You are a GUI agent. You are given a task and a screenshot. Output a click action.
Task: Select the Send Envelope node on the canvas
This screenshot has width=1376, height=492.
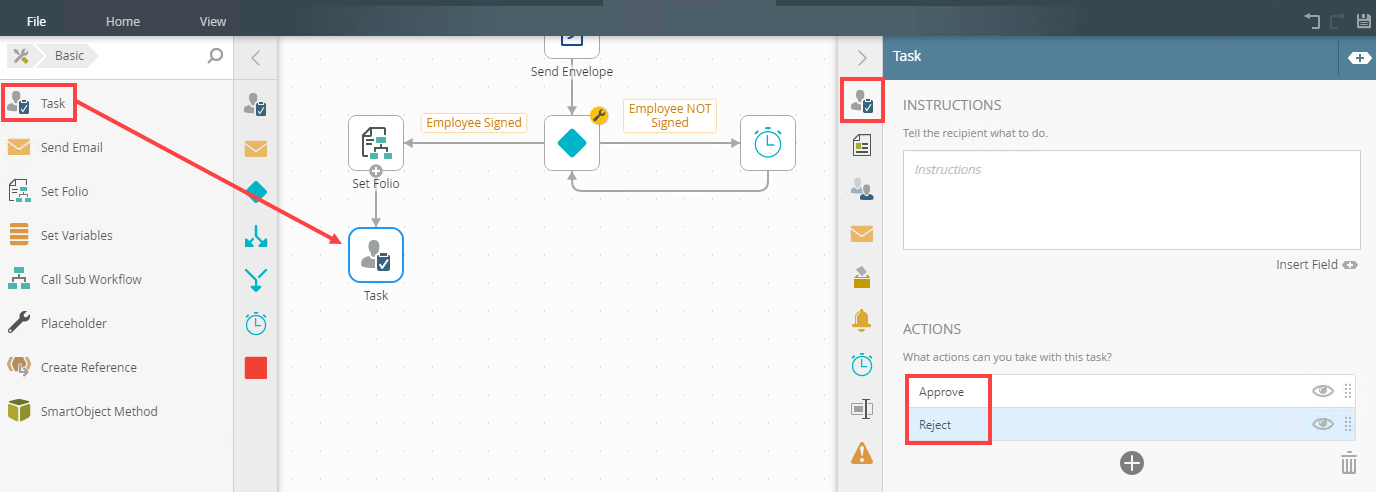572,47
